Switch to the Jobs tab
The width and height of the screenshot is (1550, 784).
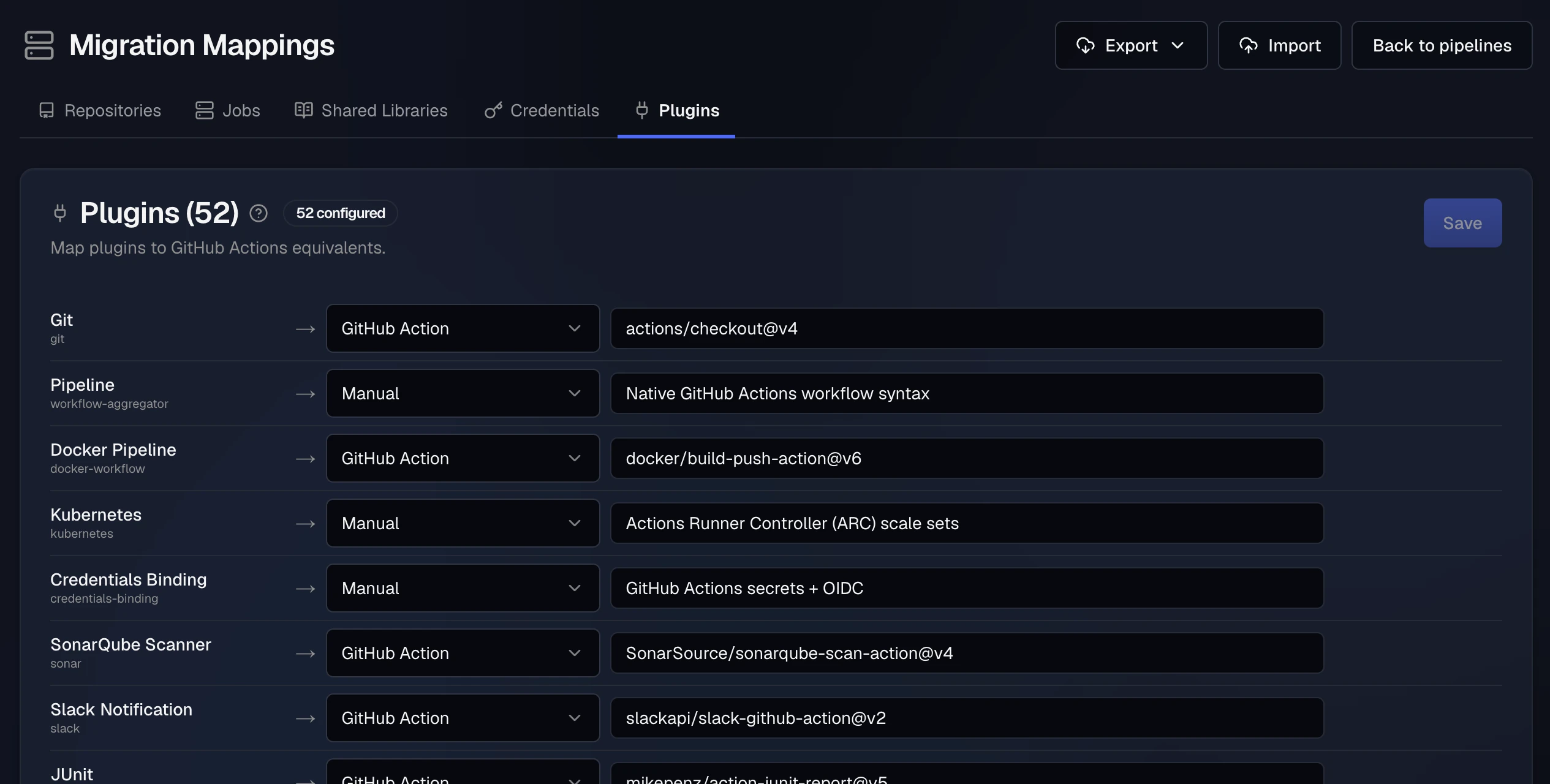(228, 110)
